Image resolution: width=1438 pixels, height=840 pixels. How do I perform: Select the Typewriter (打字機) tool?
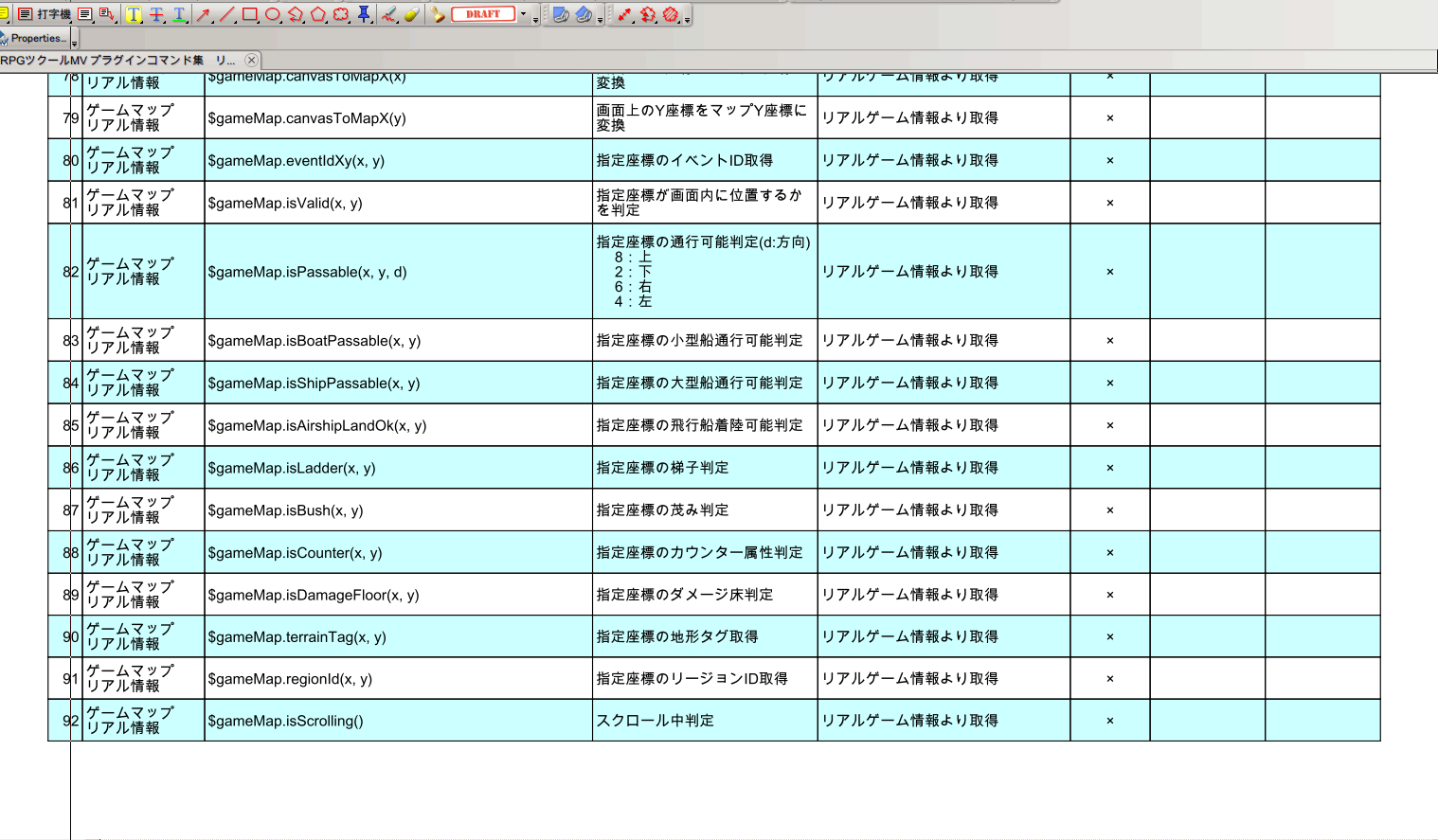point(44,14)
